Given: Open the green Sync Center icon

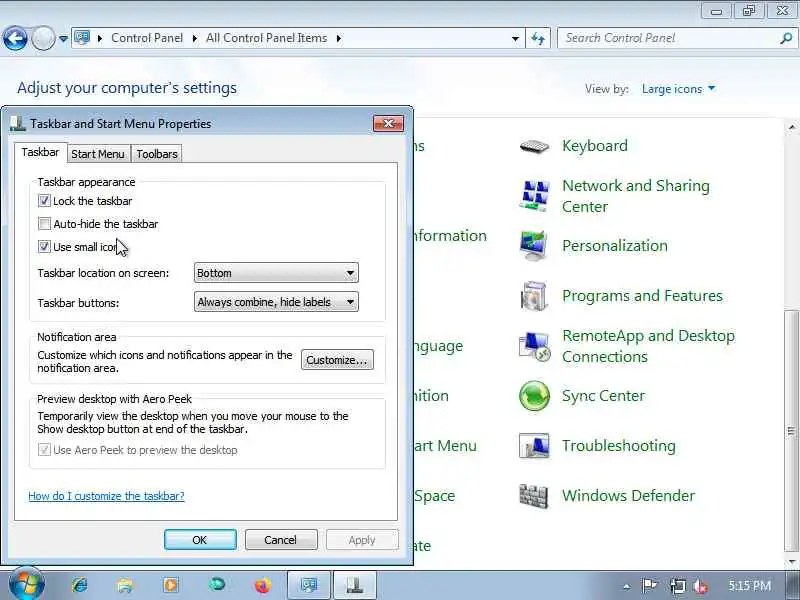Looking at the screenshot, I should [534, 395].
